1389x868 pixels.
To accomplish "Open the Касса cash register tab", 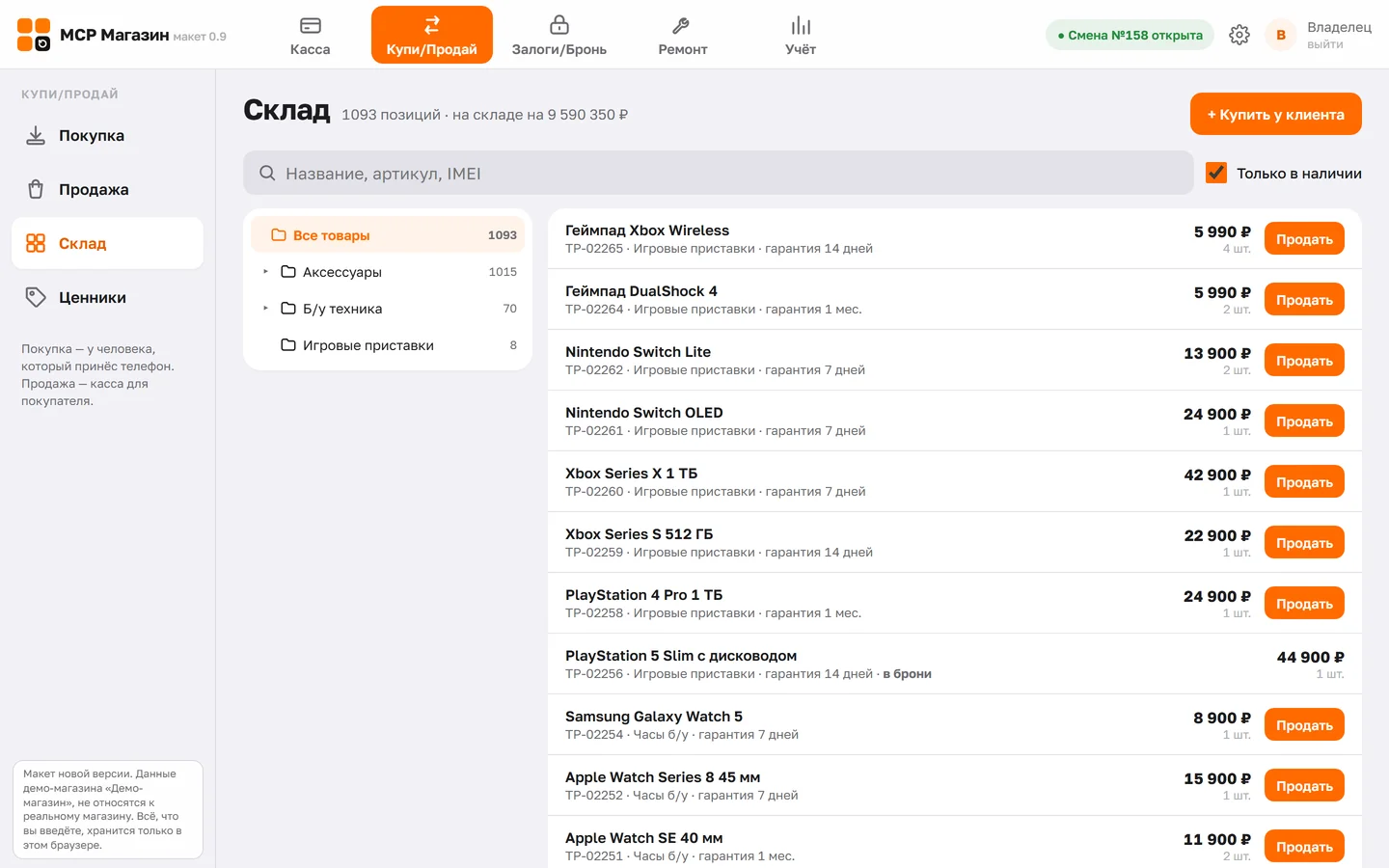I will point(310,35).
